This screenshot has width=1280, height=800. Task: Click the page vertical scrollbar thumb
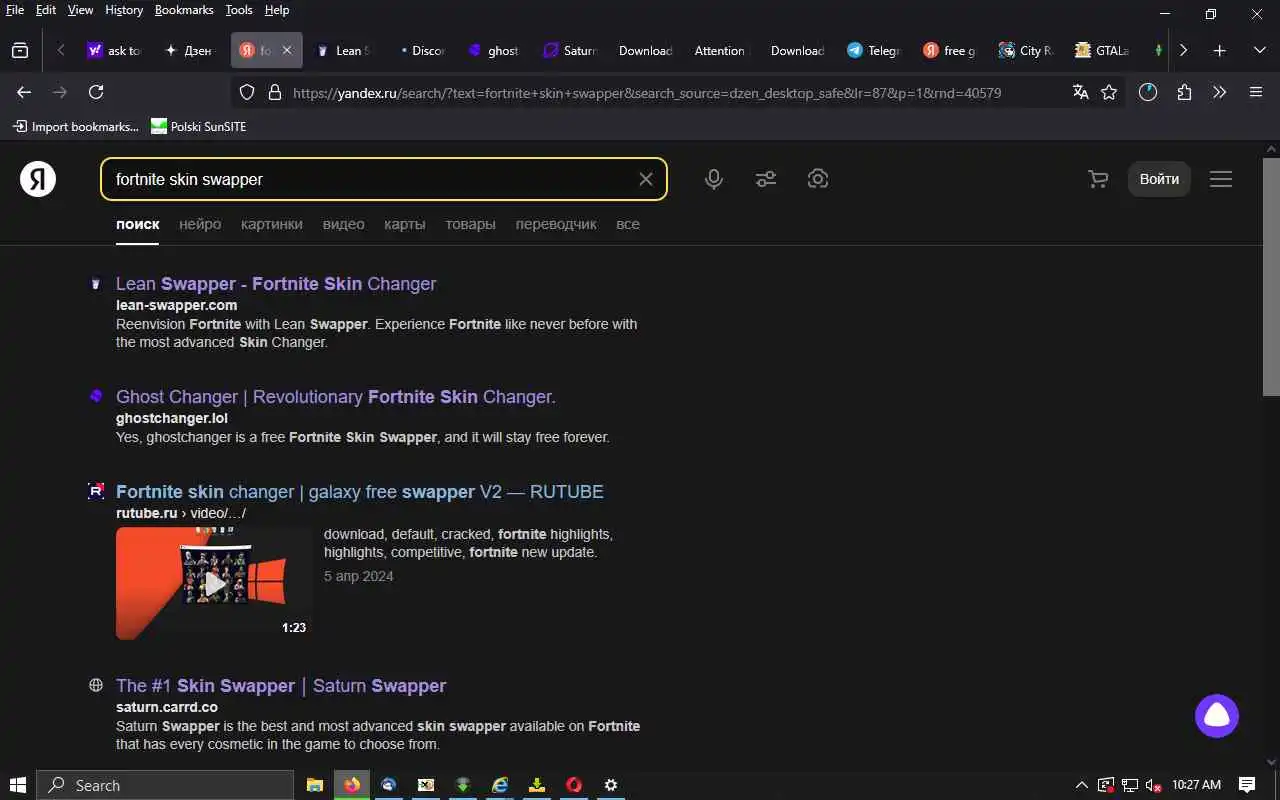[1271, 275]
